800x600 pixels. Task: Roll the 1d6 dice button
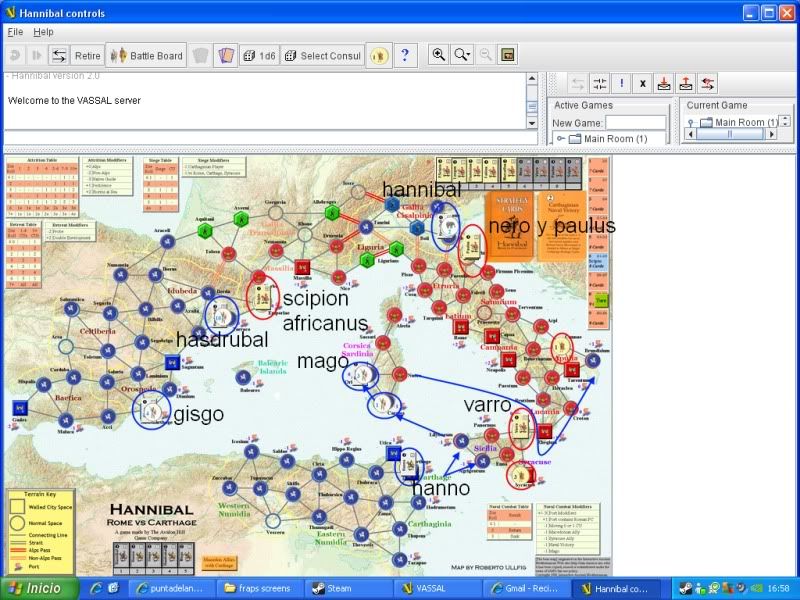click(x=259, y=56)
